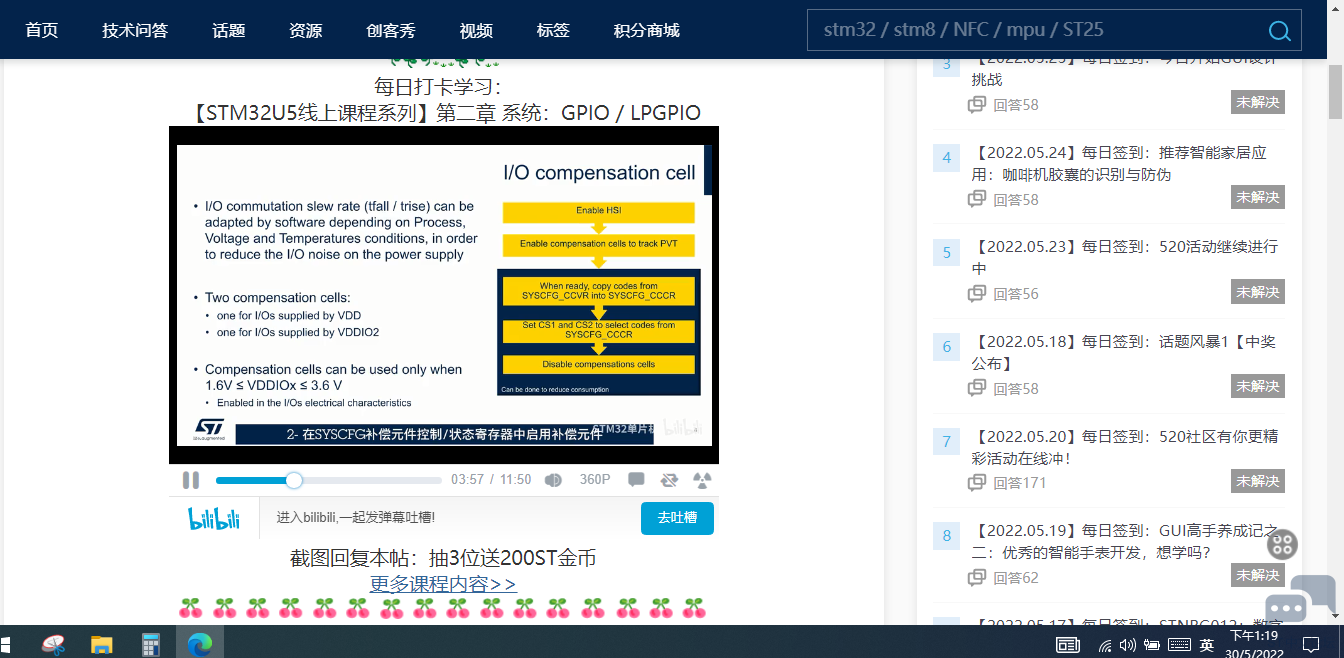Open the 2022.05.19 GUI高手养成记 post
This screenshot has height=658, width=1344.
(x=1126, y=541)
